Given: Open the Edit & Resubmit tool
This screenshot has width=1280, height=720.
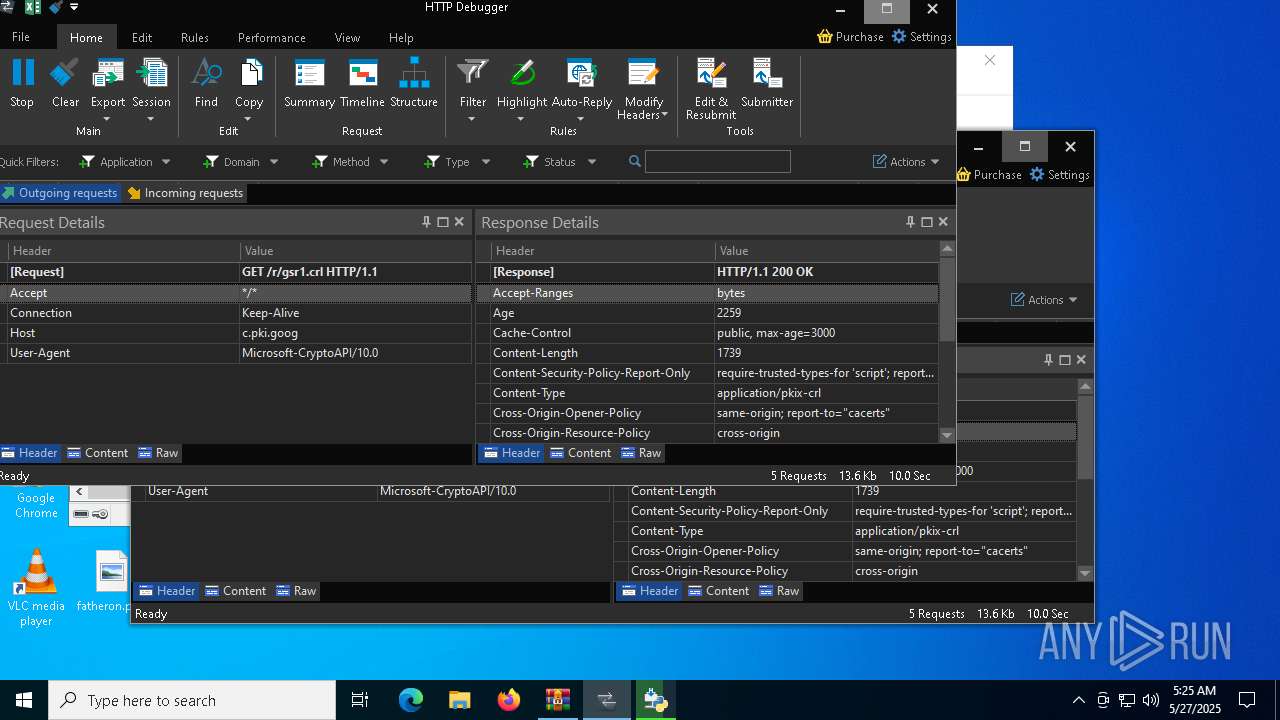Looking at the screenshot, I should pos(711,88).
